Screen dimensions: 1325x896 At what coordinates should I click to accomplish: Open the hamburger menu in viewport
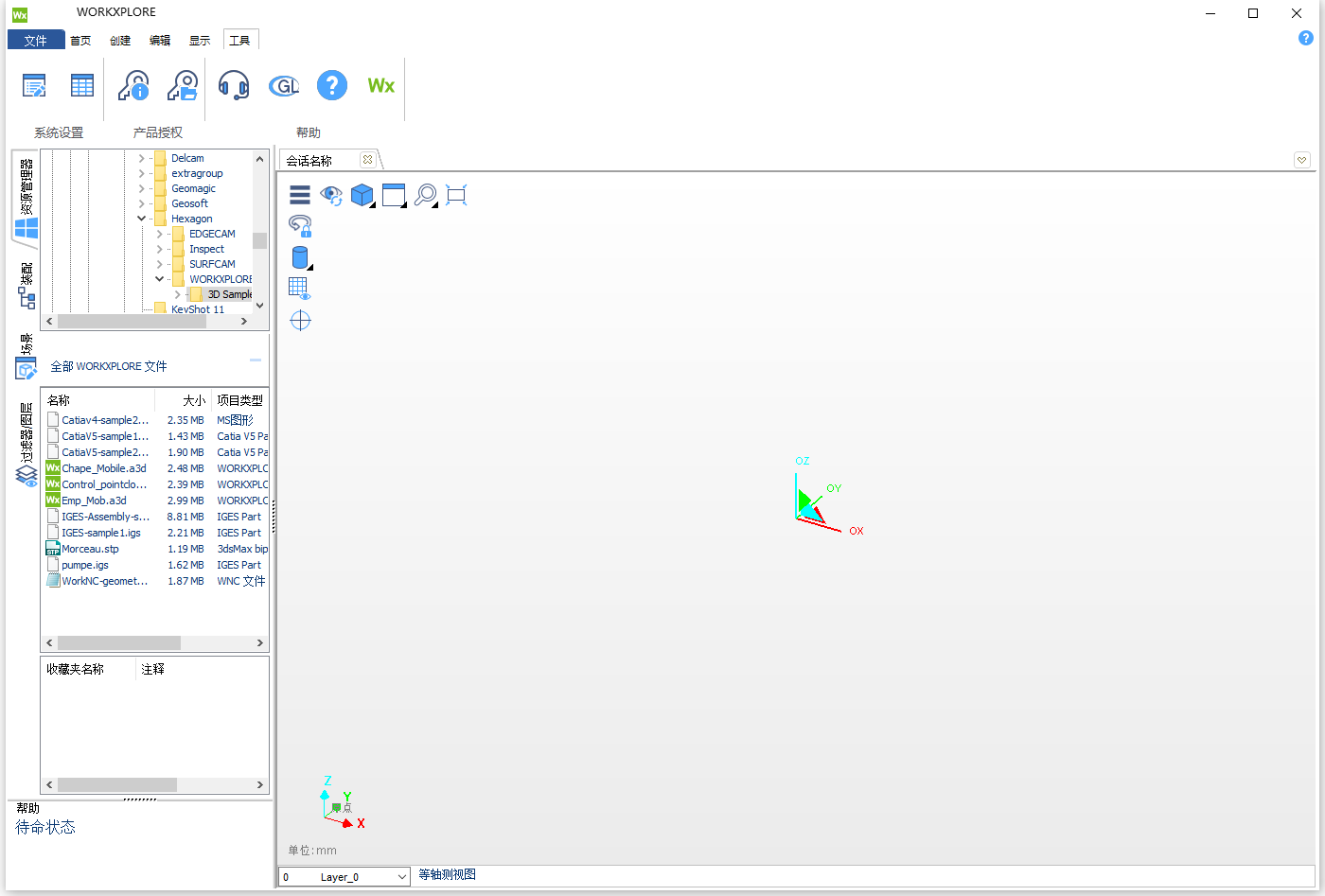[x=300, y=195]
